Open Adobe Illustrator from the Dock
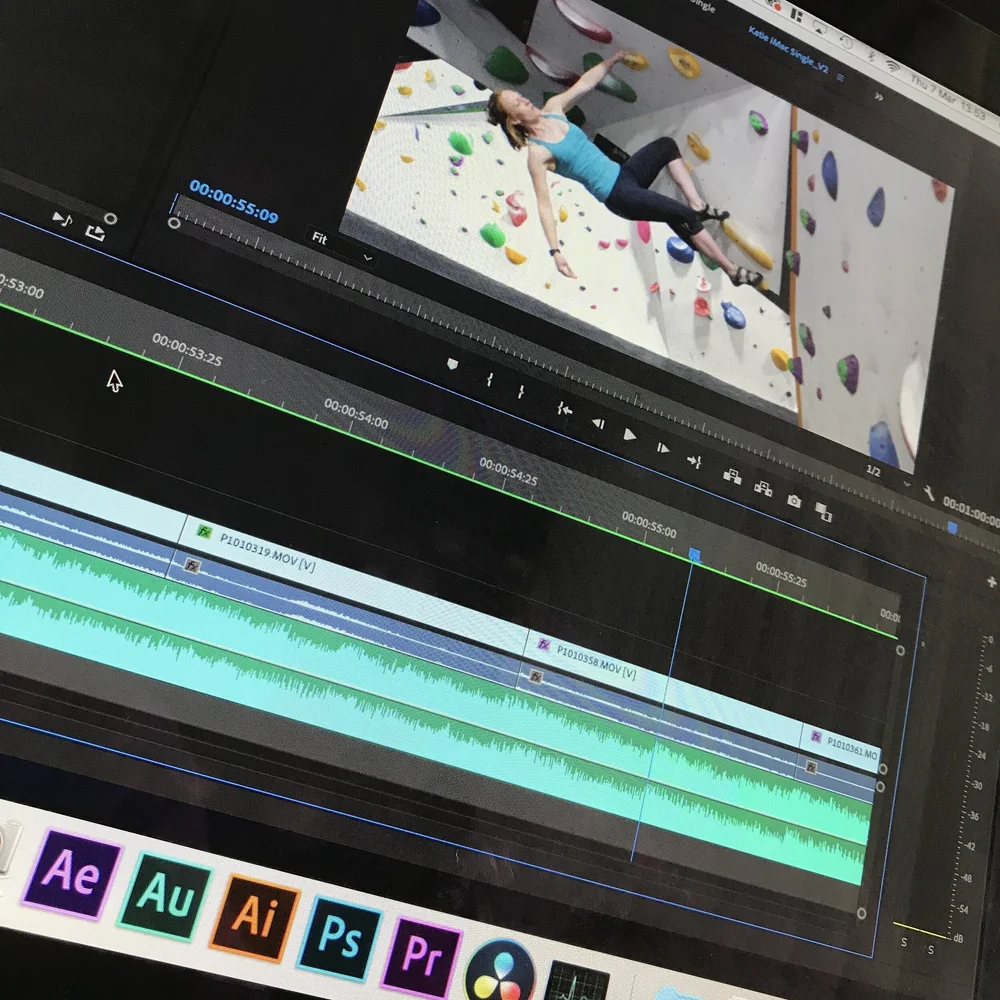Viewport: 1000px width, 1000px height. pos(254,918)
